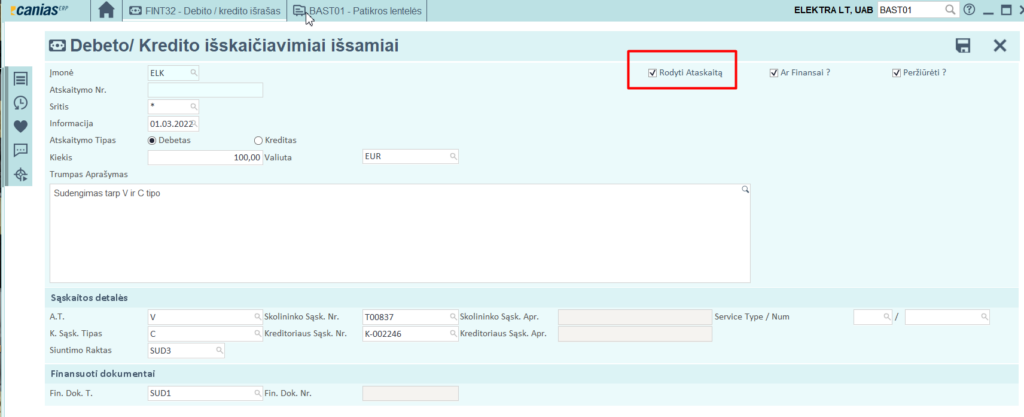Toggle the Peržiūrėti checkbox
This screenshot has height=417, width=1024.
(x=897, y=73)
